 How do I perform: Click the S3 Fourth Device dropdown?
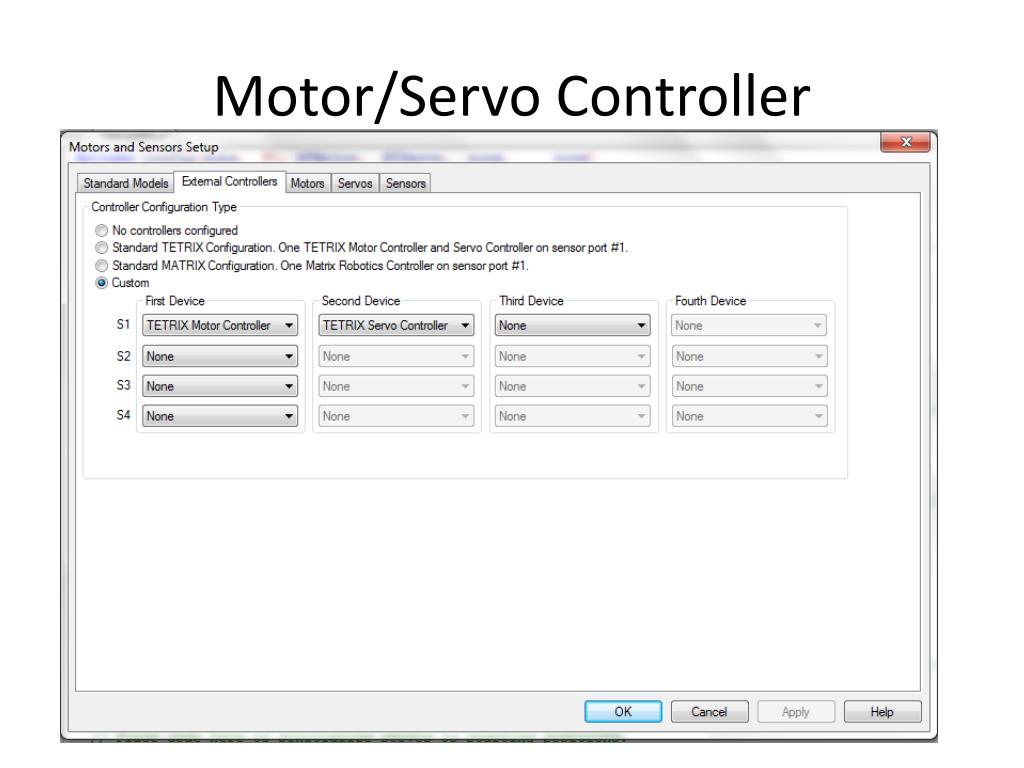point(749,387)
